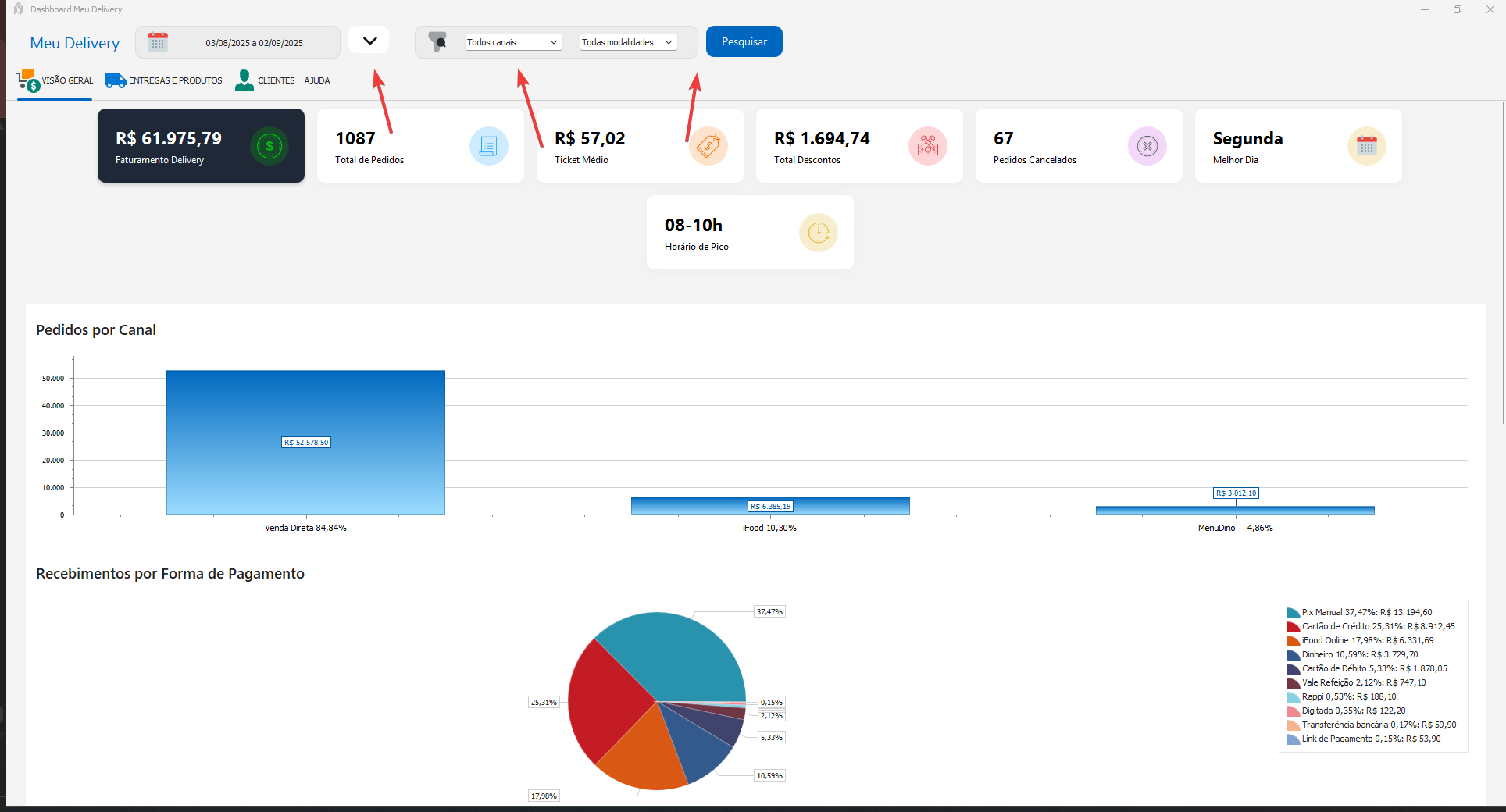Click the green dollar icon on Faturamento card
This screenshot has width=1506, height=812.
click(269, 146)
